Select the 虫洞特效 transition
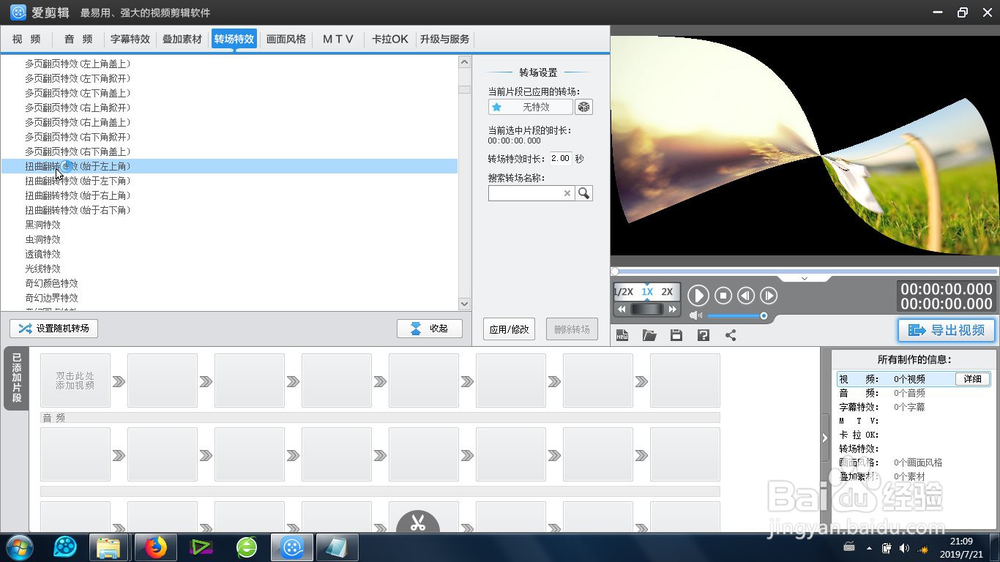The image size is (1000, 562). [x=43, y=240]
